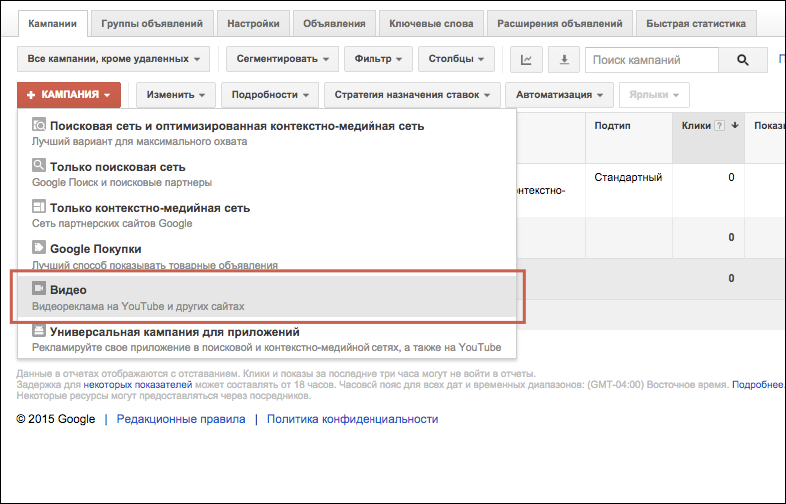Open the Объявления tab
The width and height of the screenshot is (786, 504).
pos(334,24)
